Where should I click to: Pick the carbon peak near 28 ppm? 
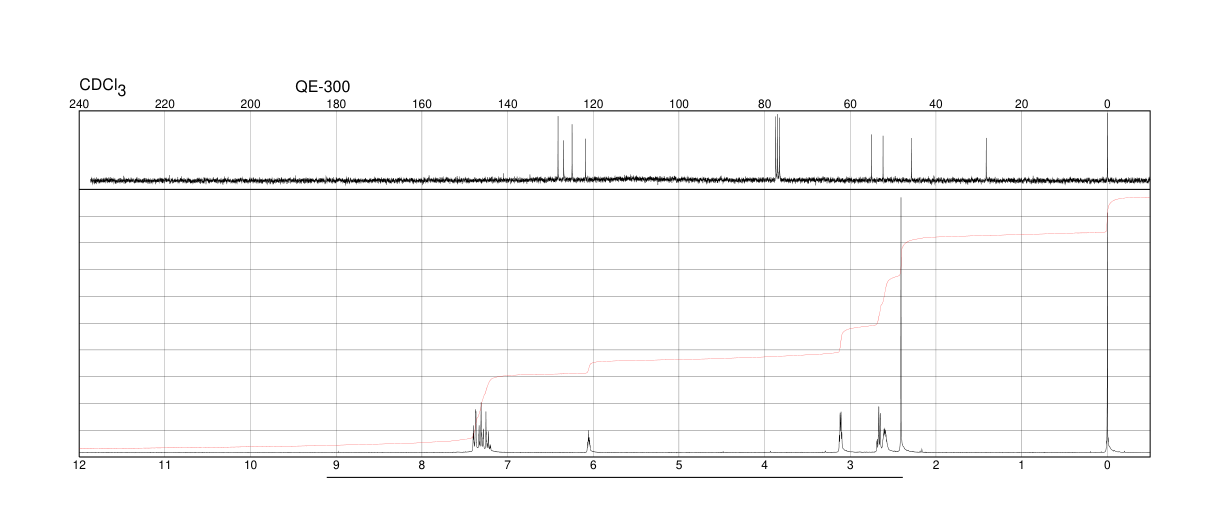tap(986, 159)
